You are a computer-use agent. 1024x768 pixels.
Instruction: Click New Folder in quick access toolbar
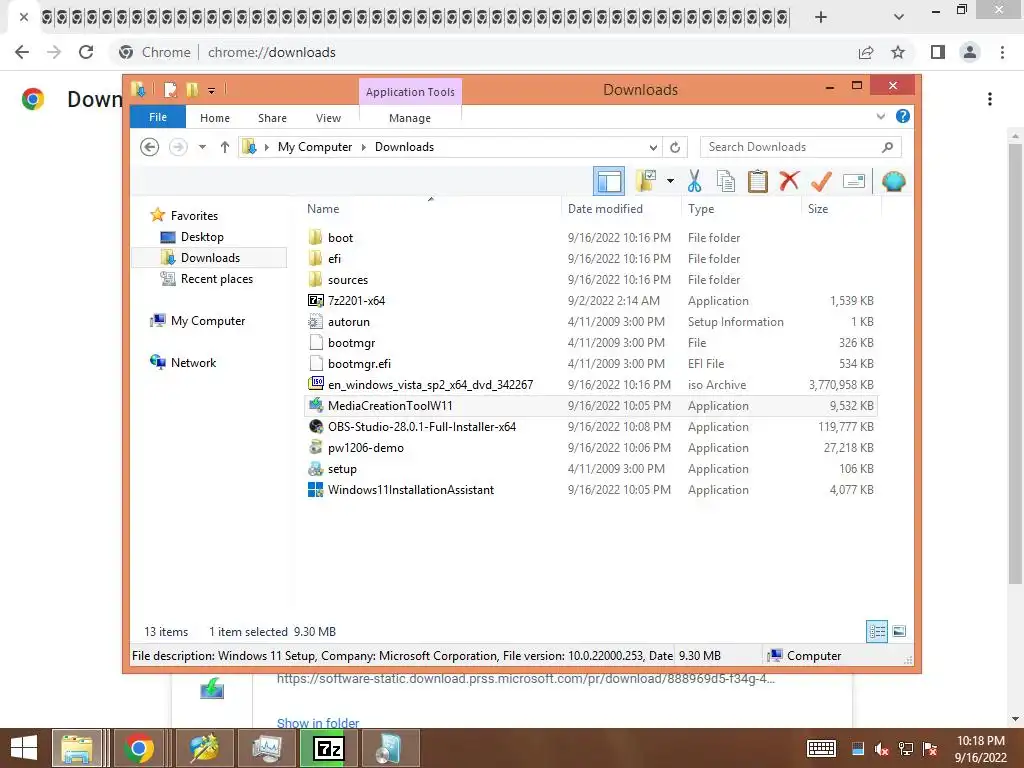click(x=192, y=89)
